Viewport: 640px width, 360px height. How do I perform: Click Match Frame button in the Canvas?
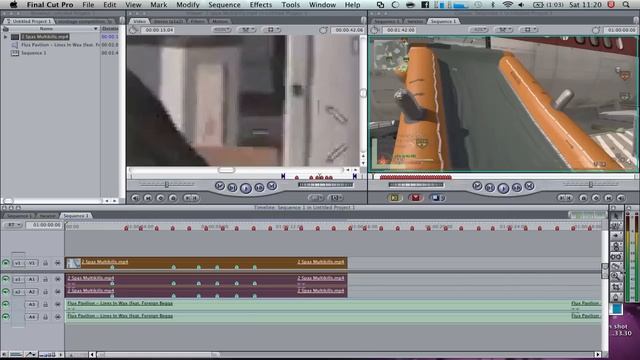click(621, 198)
